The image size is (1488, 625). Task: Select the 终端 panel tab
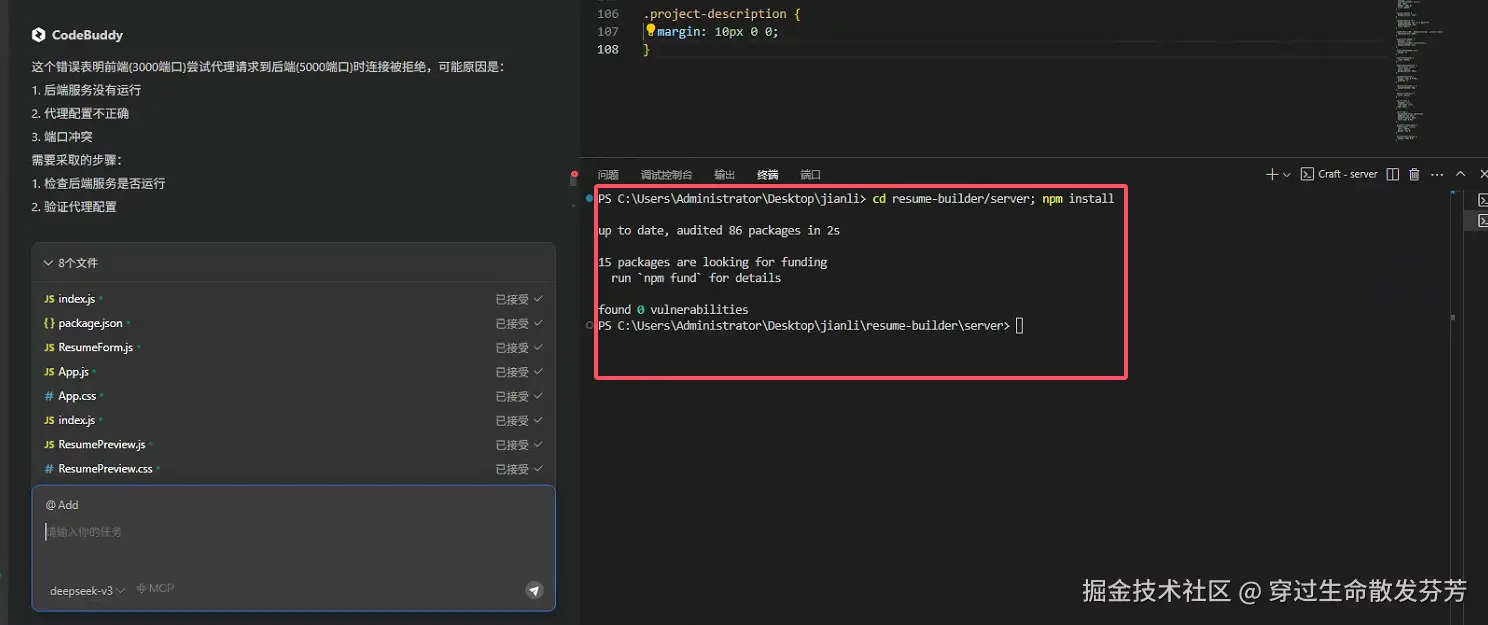(767, 174)
